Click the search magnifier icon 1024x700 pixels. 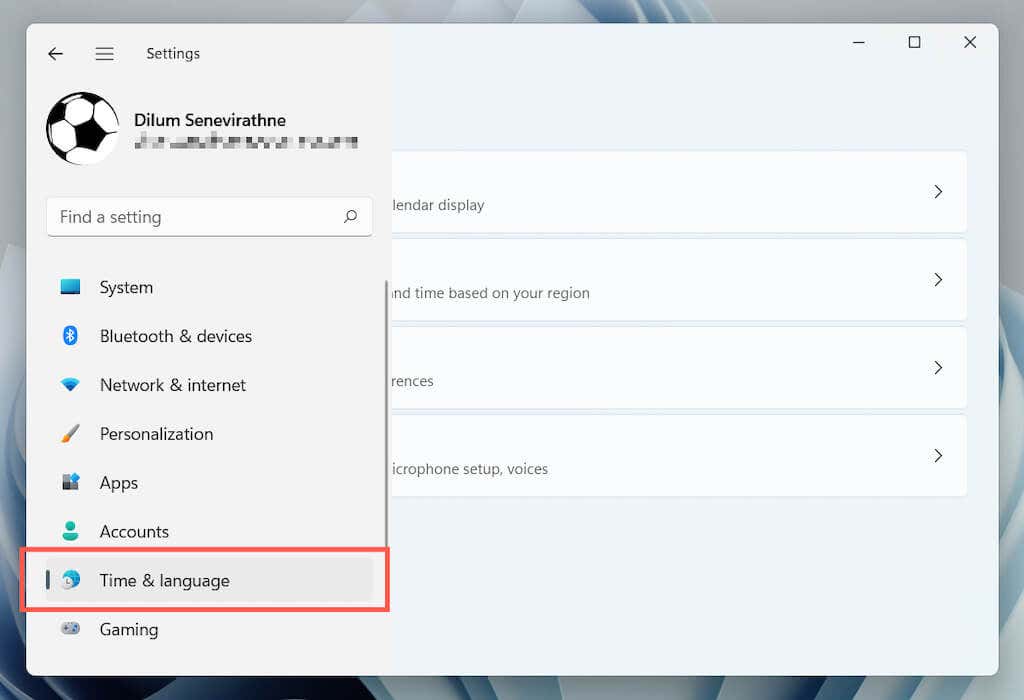coord(351,216)
